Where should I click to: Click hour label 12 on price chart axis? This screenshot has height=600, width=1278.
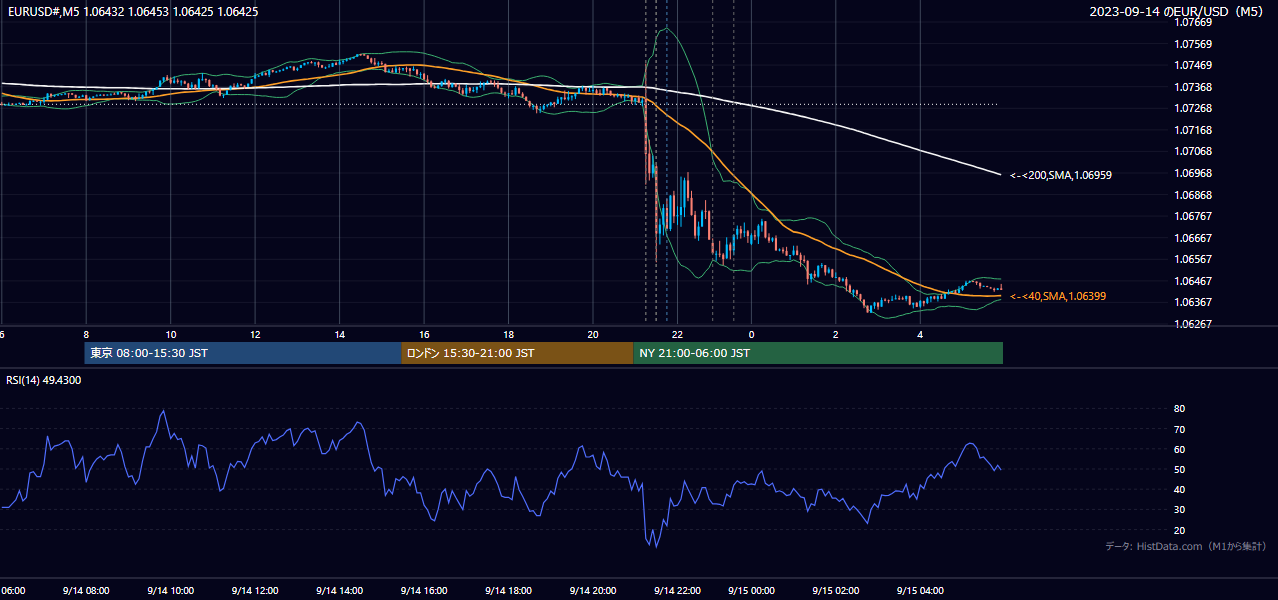point(255,334)
